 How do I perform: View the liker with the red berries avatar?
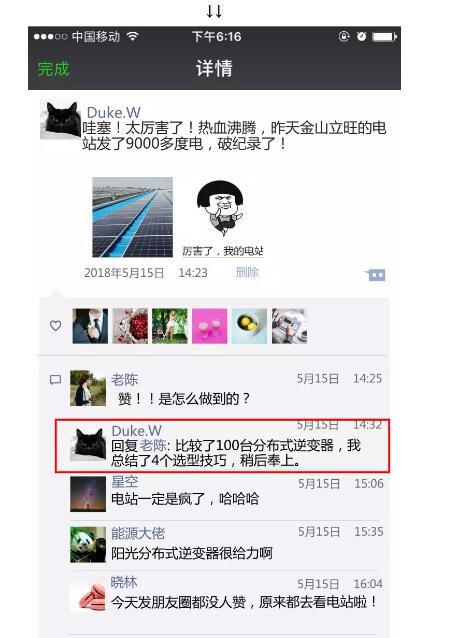(130, 326)
